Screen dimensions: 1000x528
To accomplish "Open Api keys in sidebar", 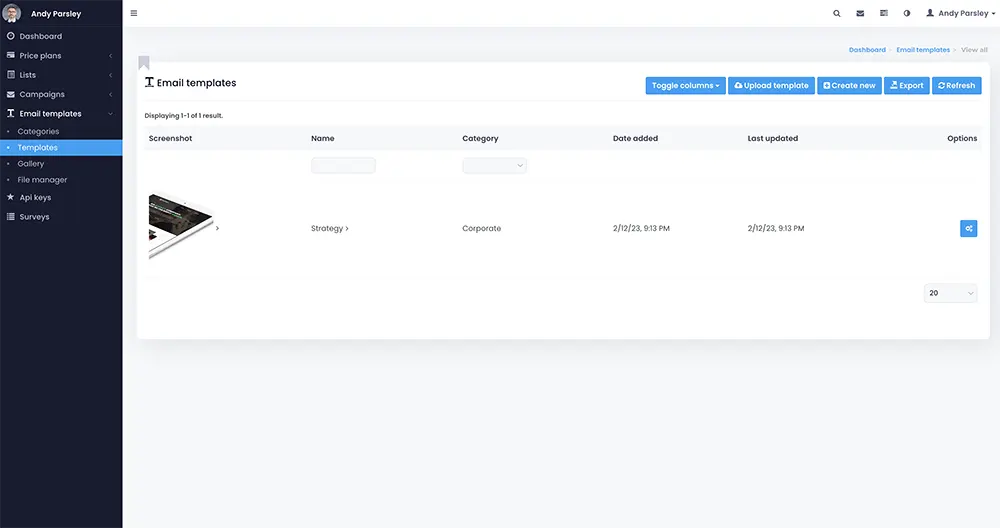I will tap(61, 198).
